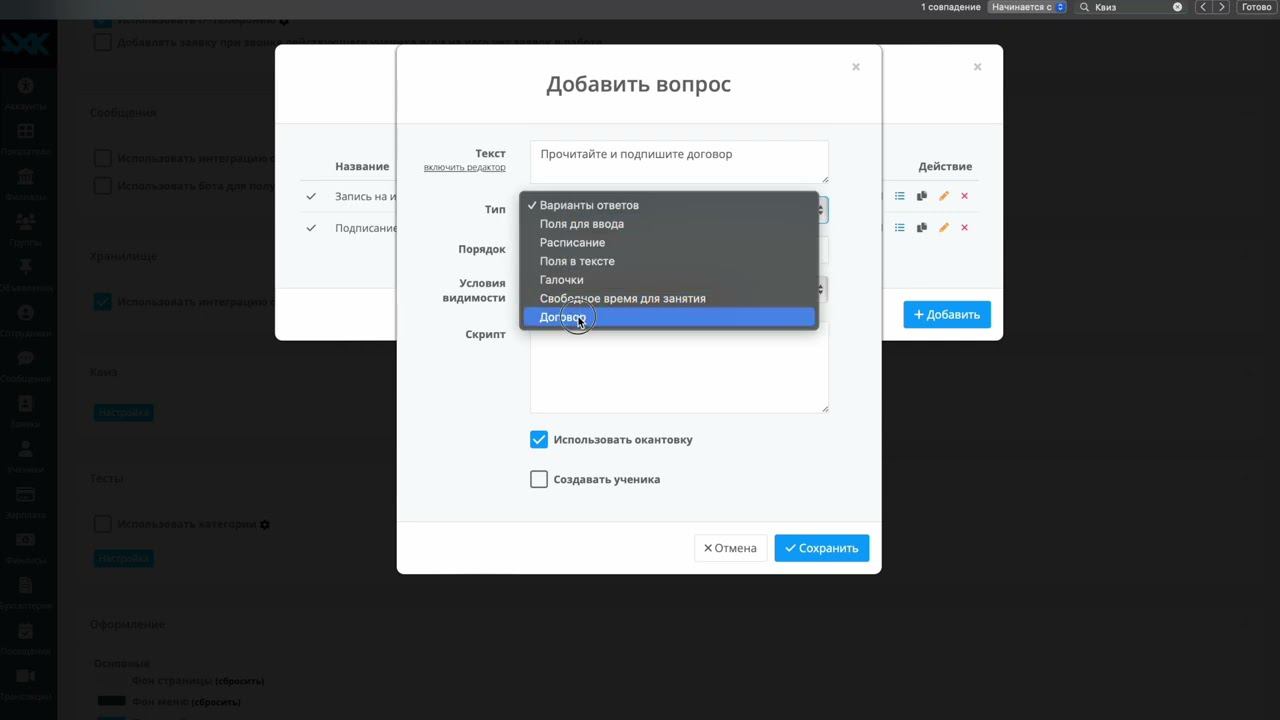The image size is (1280, 720).
Task: Toggle the checkmark on the Запись row
Action: tap(311, 196)
